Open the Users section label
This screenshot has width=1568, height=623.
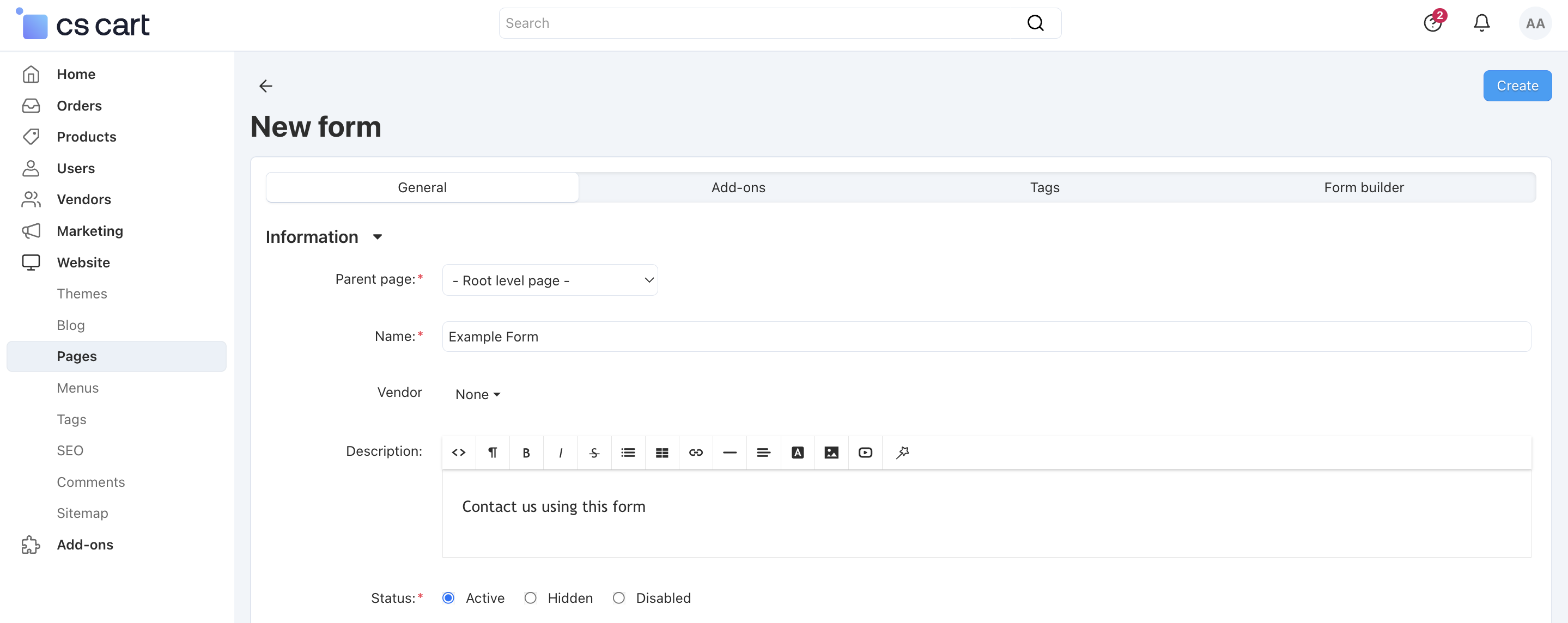(76, 168)
